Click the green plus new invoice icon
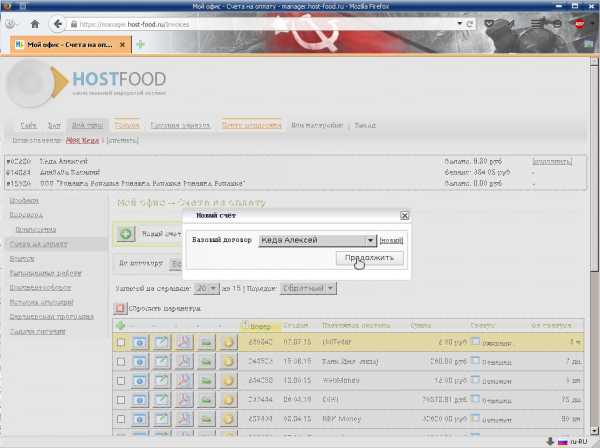Viewport: 600px width, 448px height. click(x=127, y=234)
